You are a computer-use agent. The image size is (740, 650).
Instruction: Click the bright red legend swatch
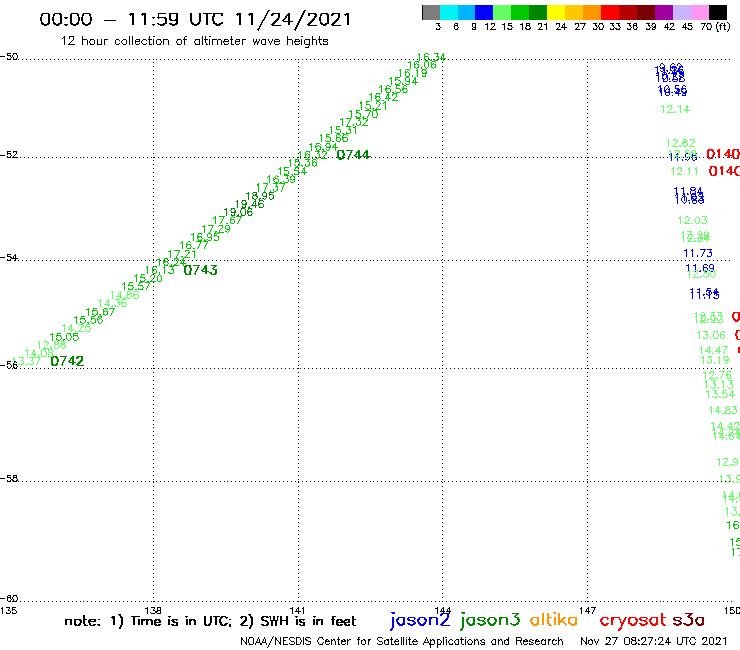point(610,12)
